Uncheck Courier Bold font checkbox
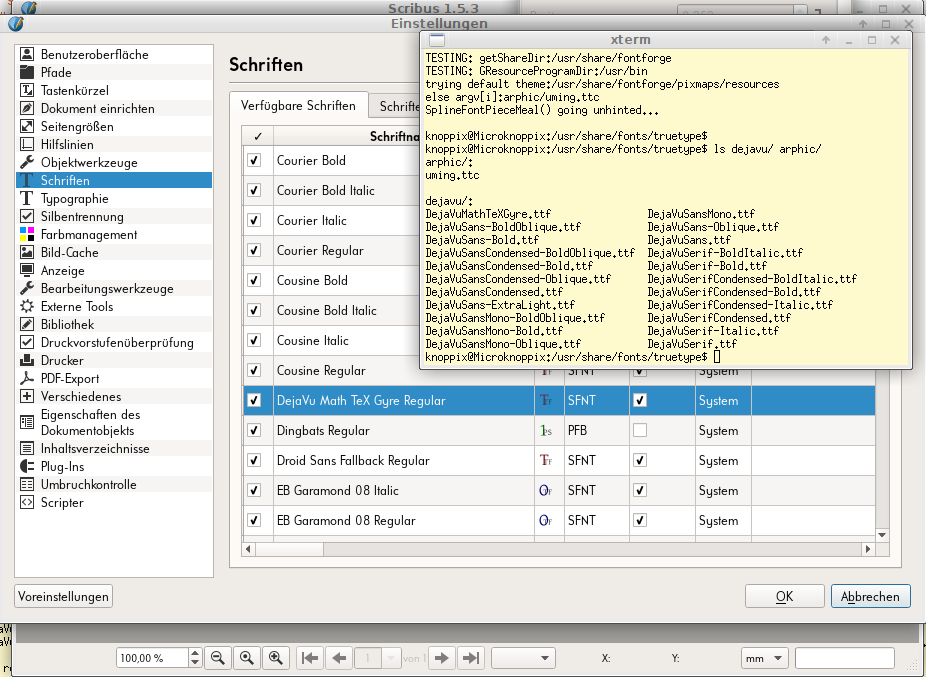 point(254,160)
